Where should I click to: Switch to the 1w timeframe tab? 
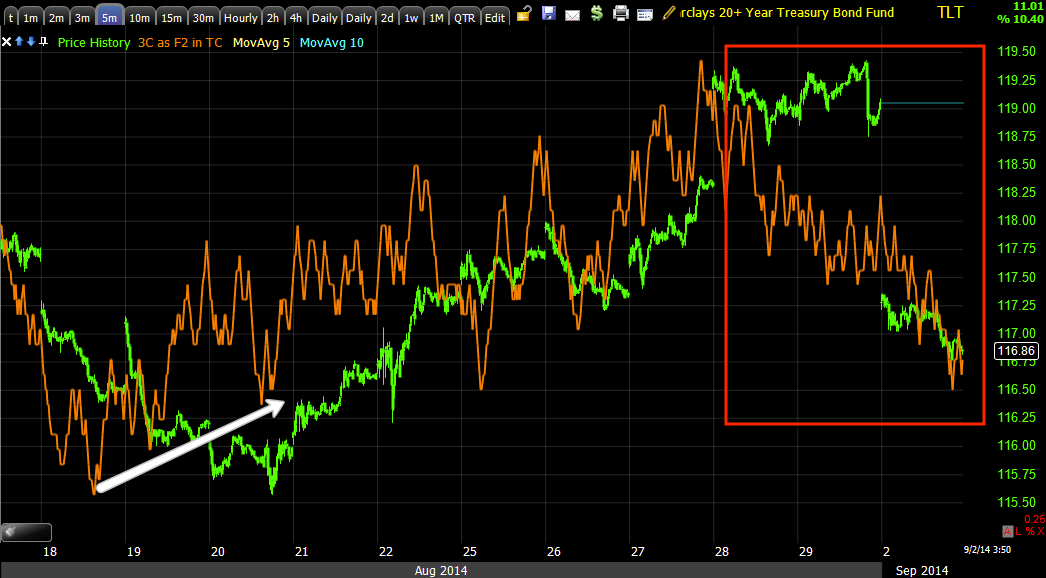click(x=411, y=17)
